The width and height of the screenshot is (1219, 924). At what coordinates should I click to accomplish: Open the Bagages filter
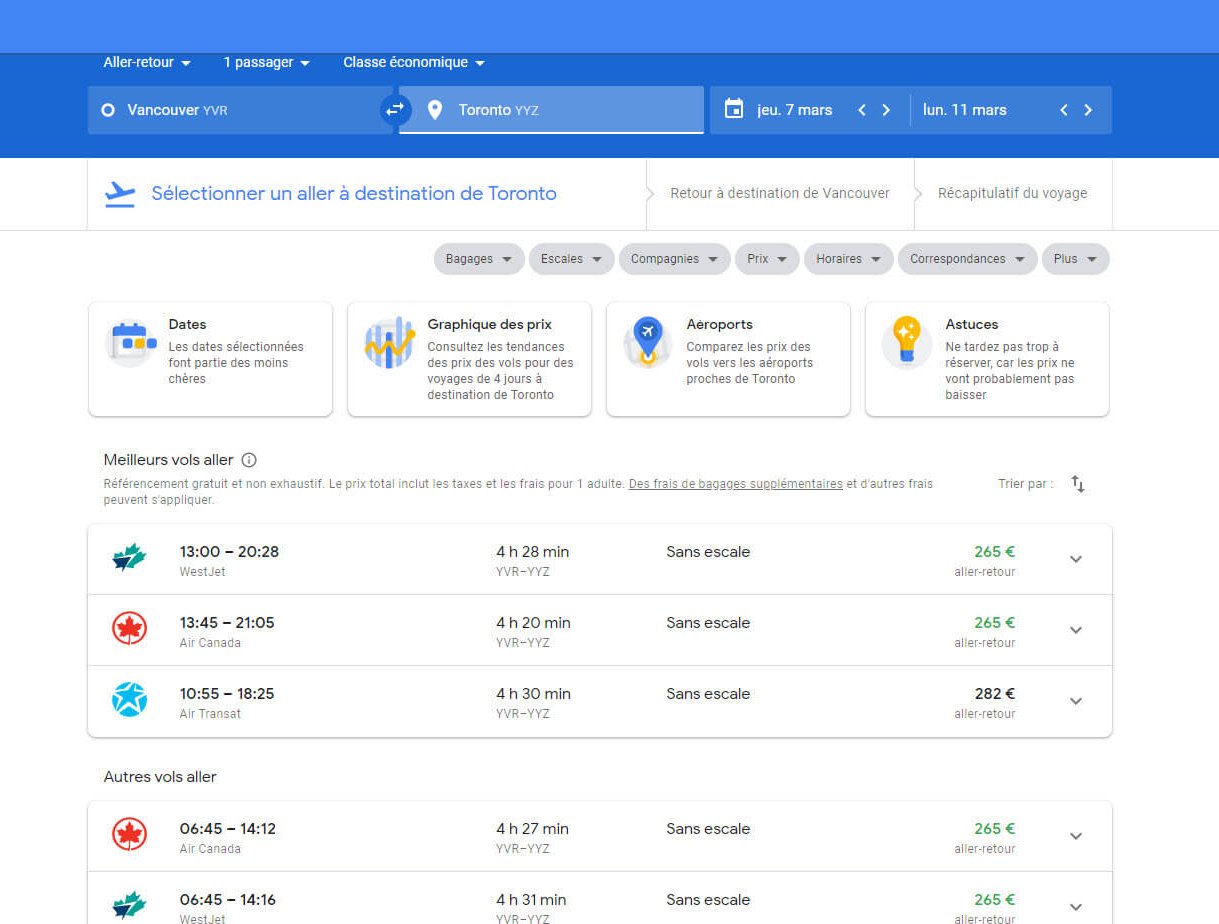479,259
